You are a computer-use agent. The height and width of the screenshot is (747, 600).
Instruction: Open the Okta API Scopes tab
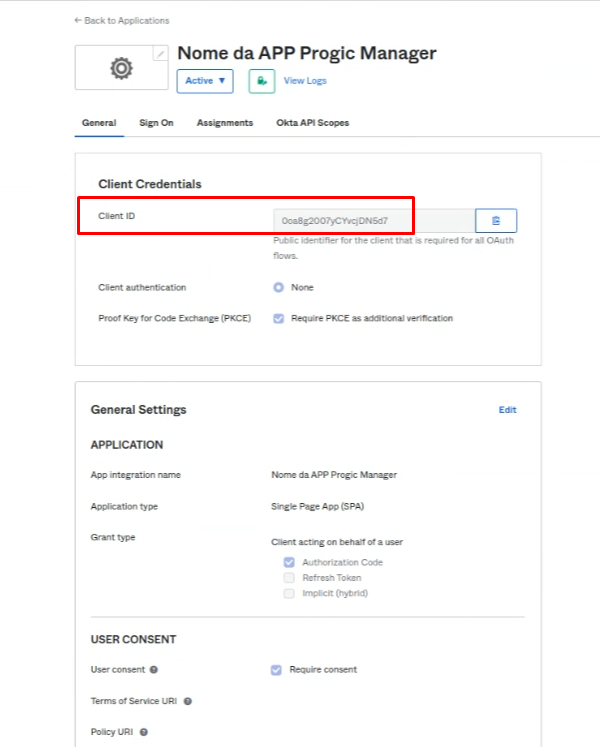[x=313, y=123]
